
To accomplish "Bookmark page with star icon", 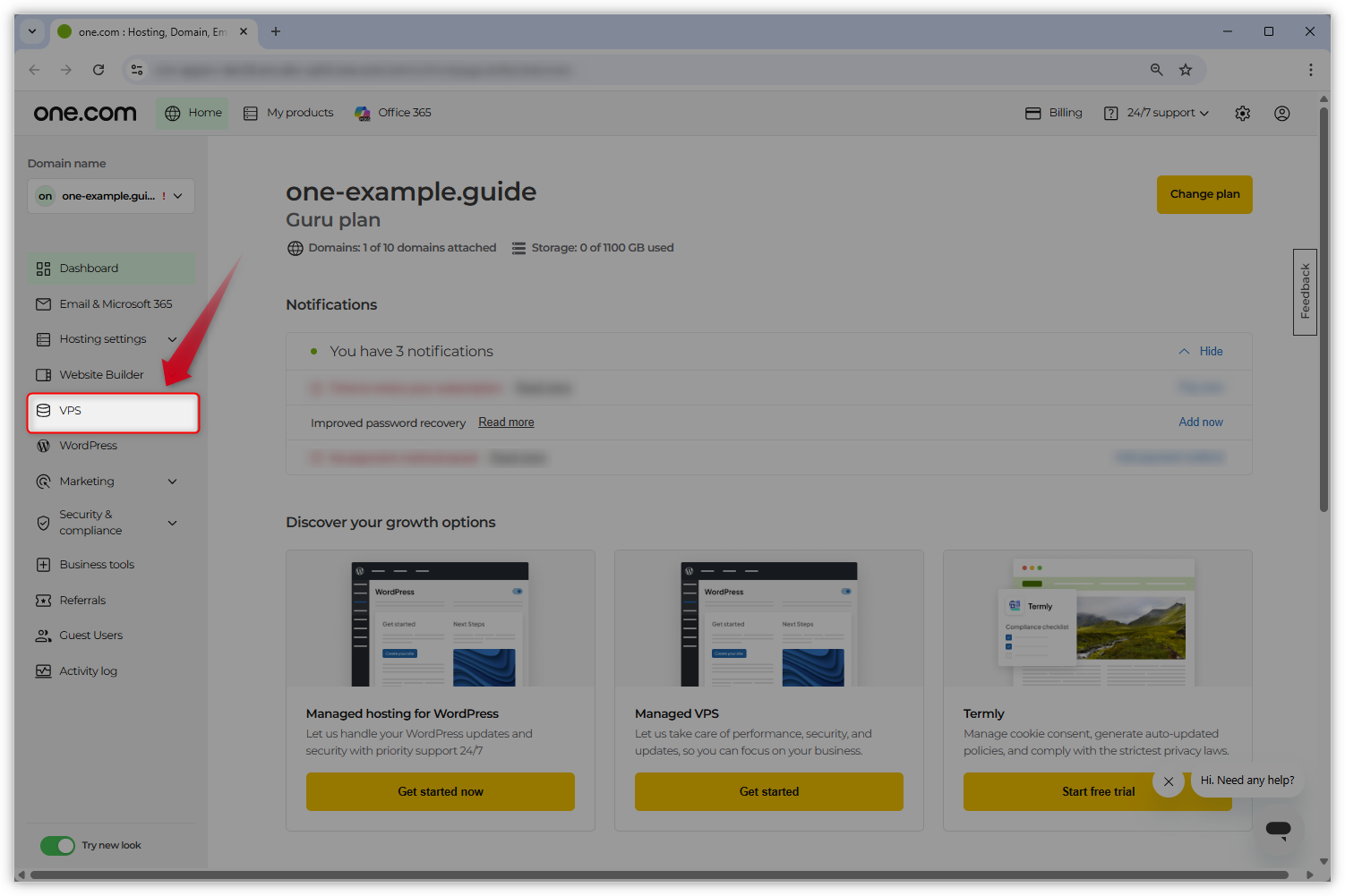I will point(1186,70).
